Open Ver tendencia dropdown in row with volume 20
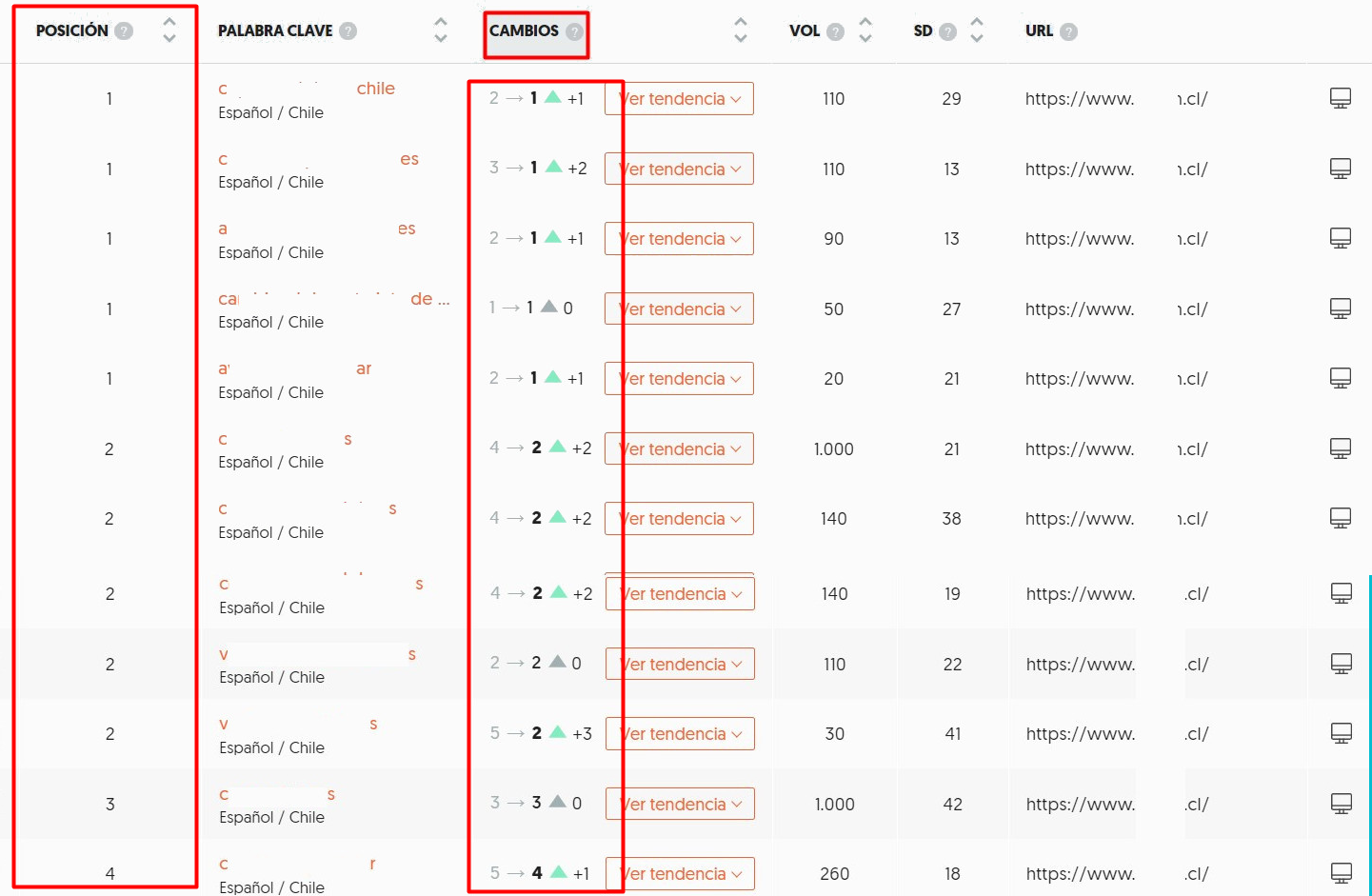 click(679, 378)
